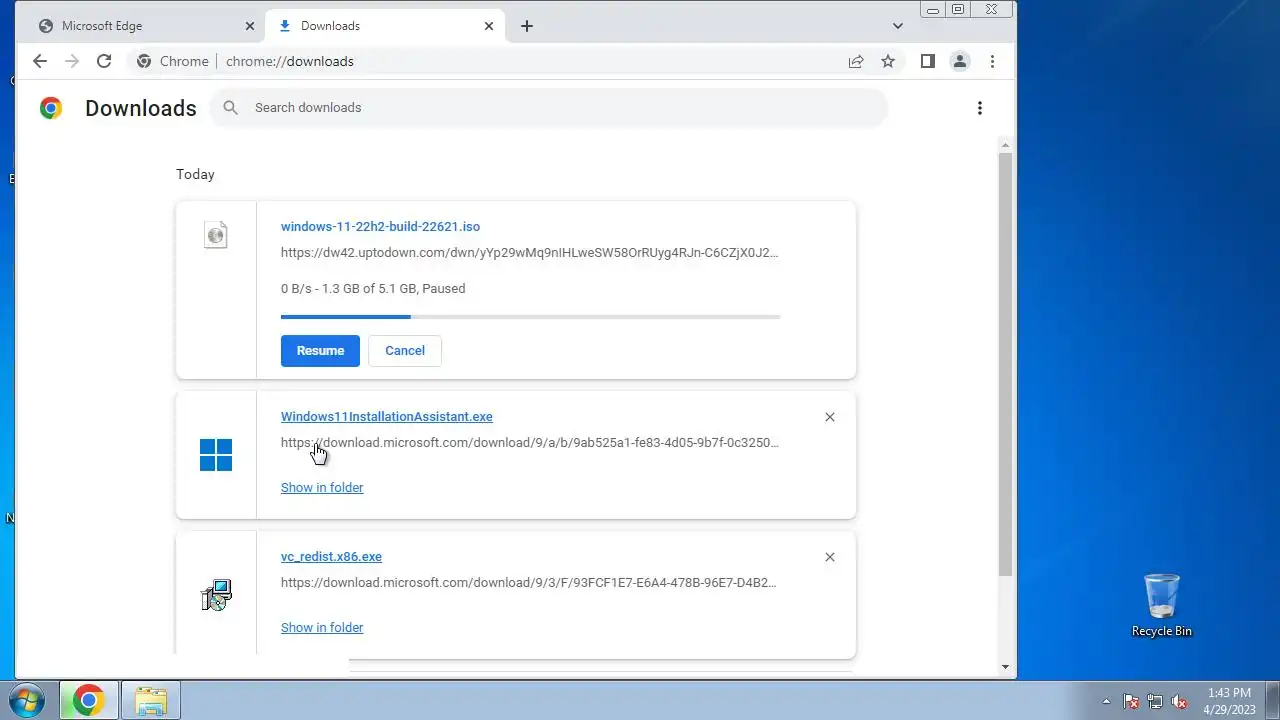Open a new tab with plus button
The image size is (1280, 720).
(527, 26)
